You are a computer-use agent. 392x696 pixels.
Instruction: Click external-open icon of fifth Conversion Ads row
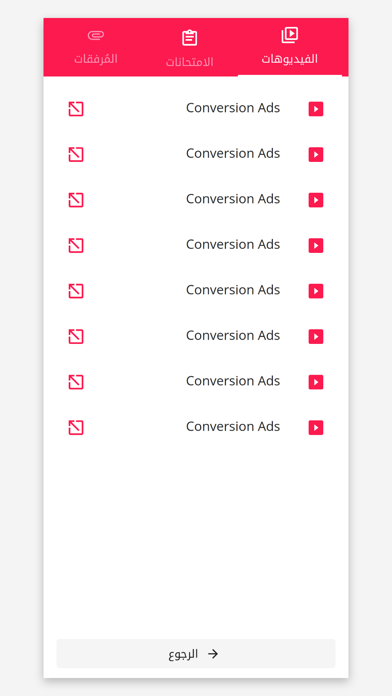coord(76,291)
